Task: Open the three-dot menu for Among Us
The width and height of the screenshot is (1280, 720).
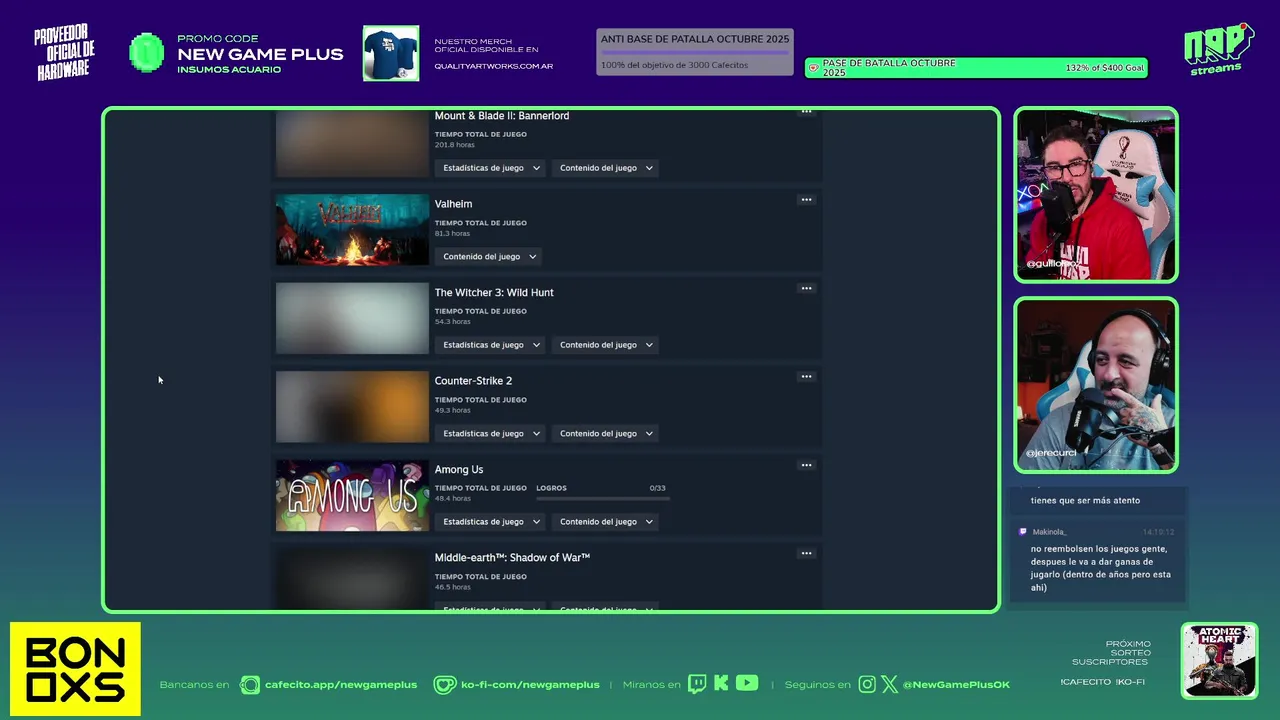Action: (x=806, y=465)
